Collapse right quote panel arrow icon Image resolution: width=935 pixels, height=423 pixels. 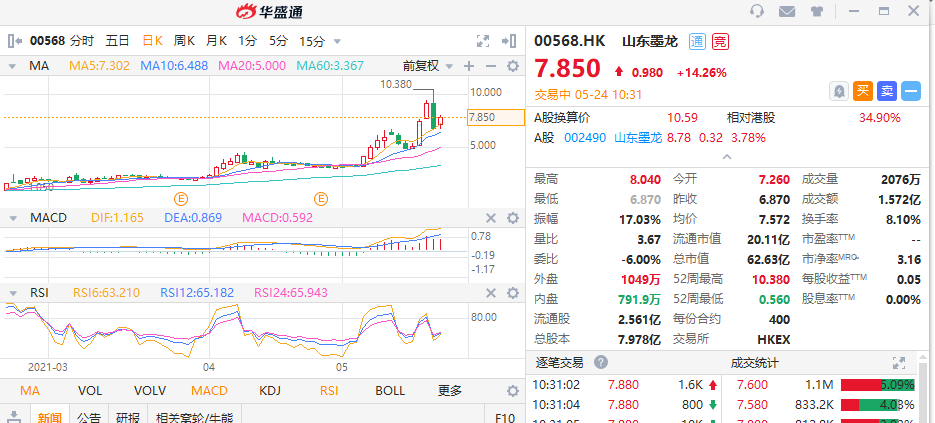tap(509, 41)
